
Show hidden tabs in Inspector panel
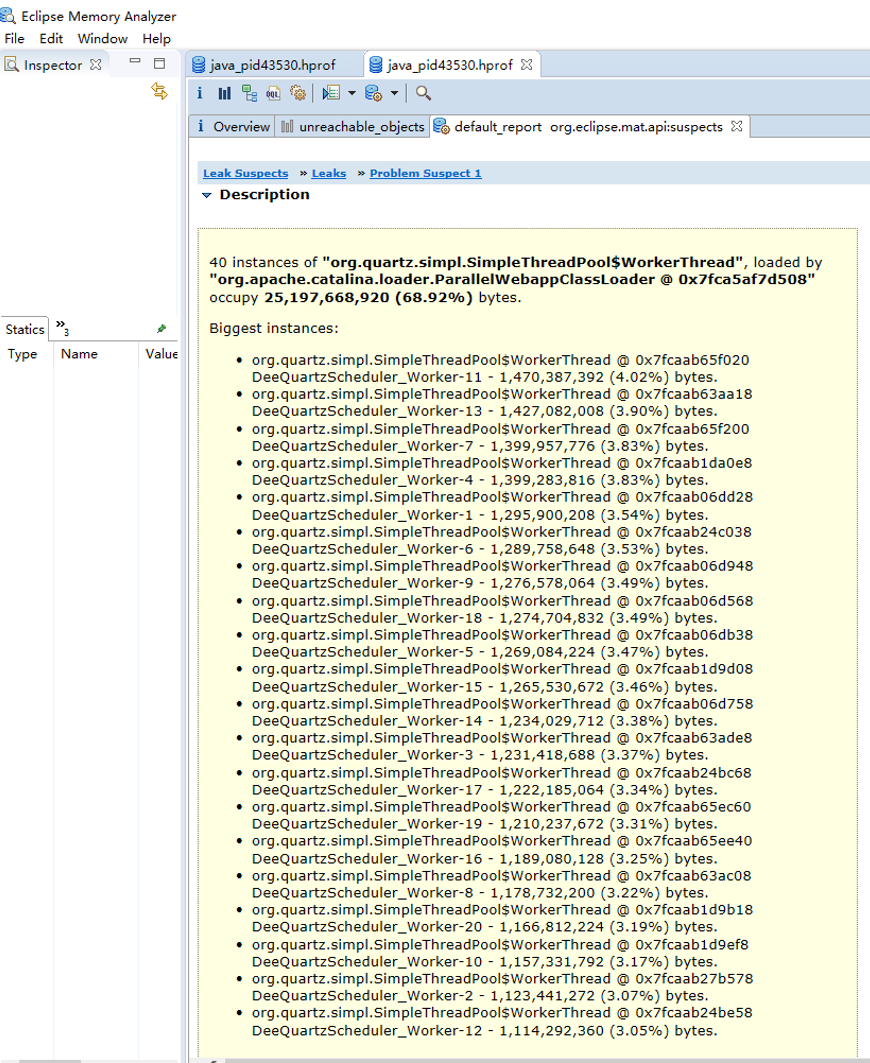pos(62,328)
